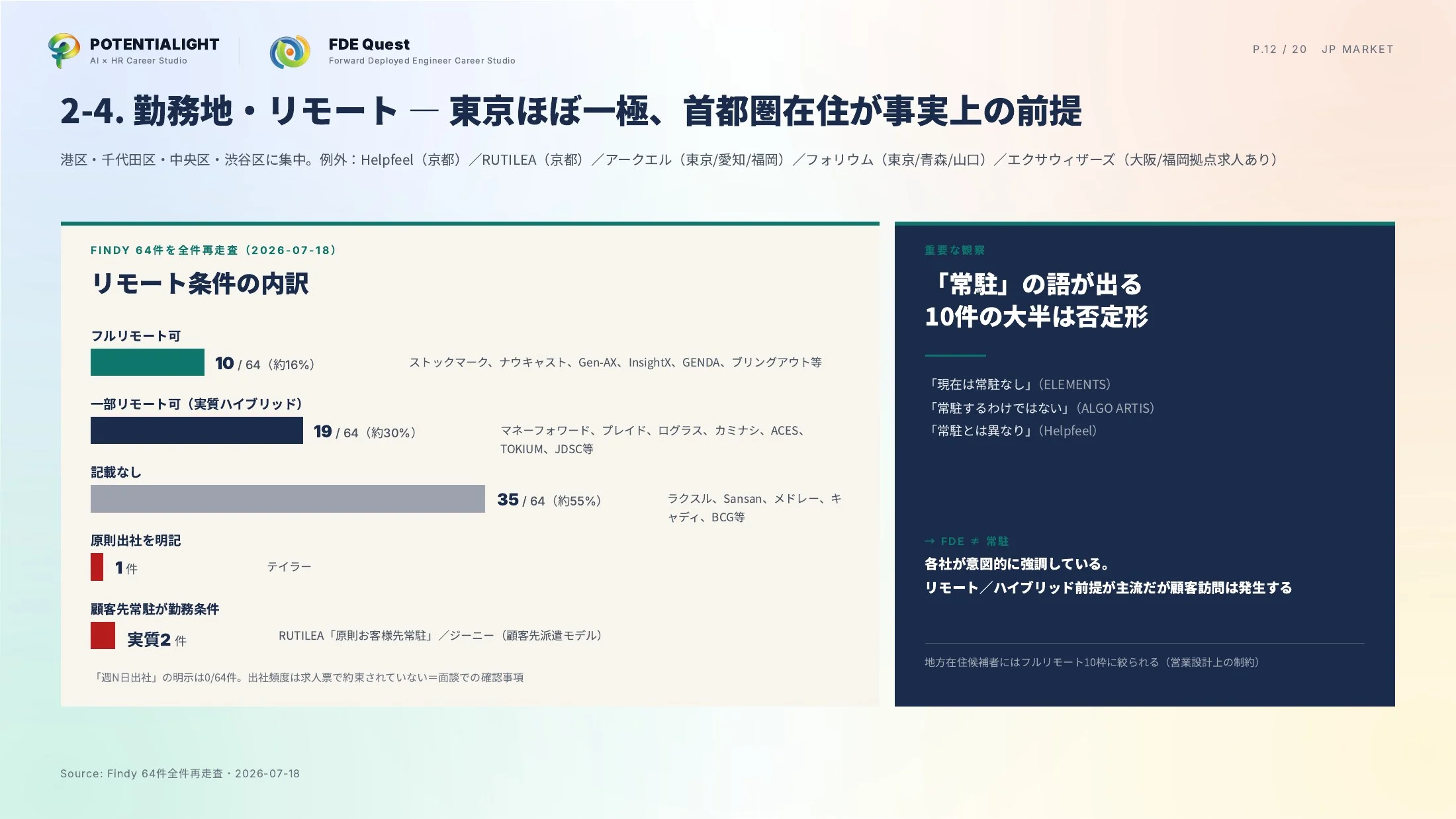Viewport: 1456px width, 819px height.
Task: Select the company name 'テイラー'
Action: click(x=289, y=567)
